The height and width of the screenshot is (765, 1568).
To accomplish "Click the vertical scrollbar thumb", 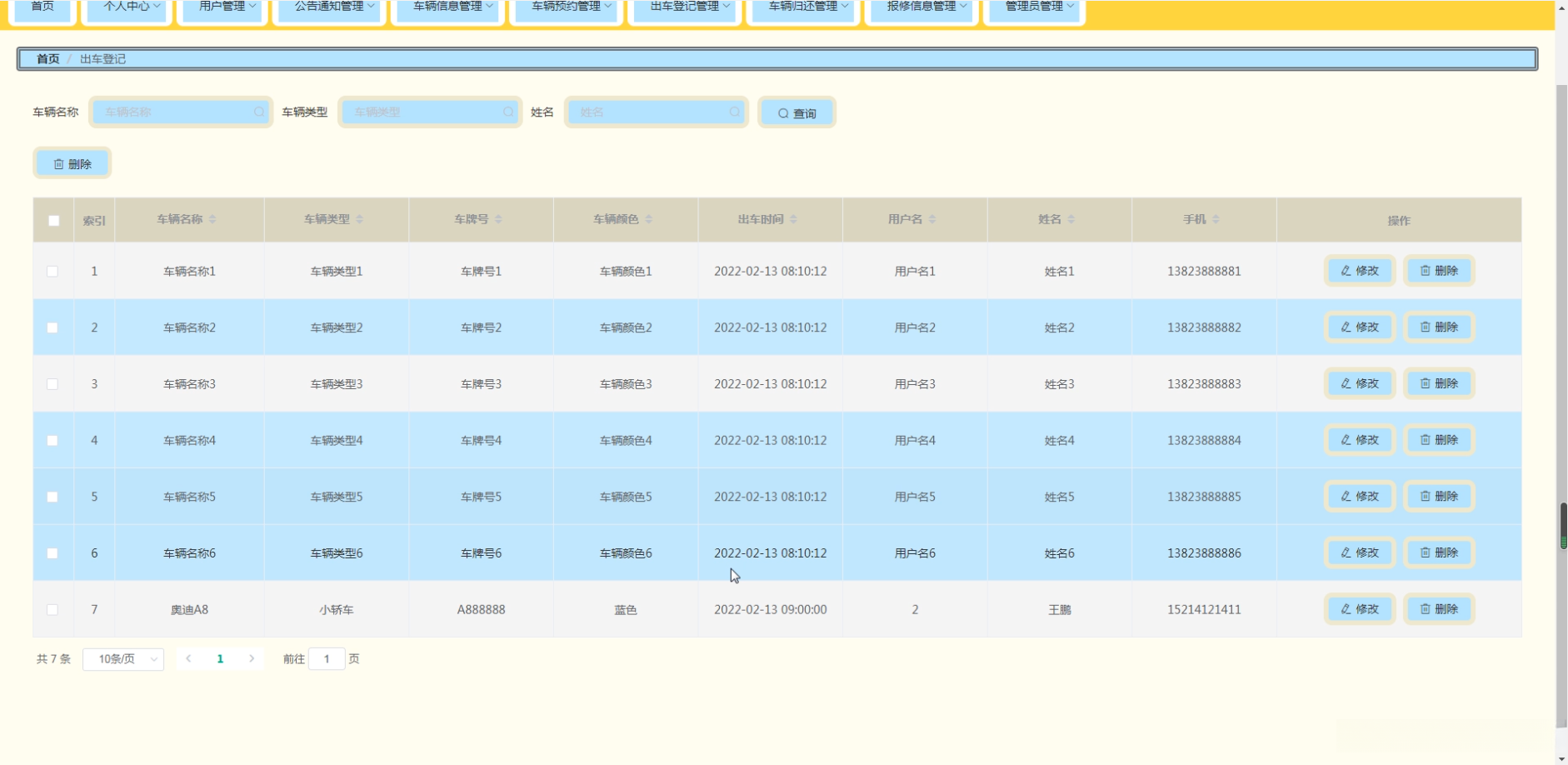I will (1563, 525).
